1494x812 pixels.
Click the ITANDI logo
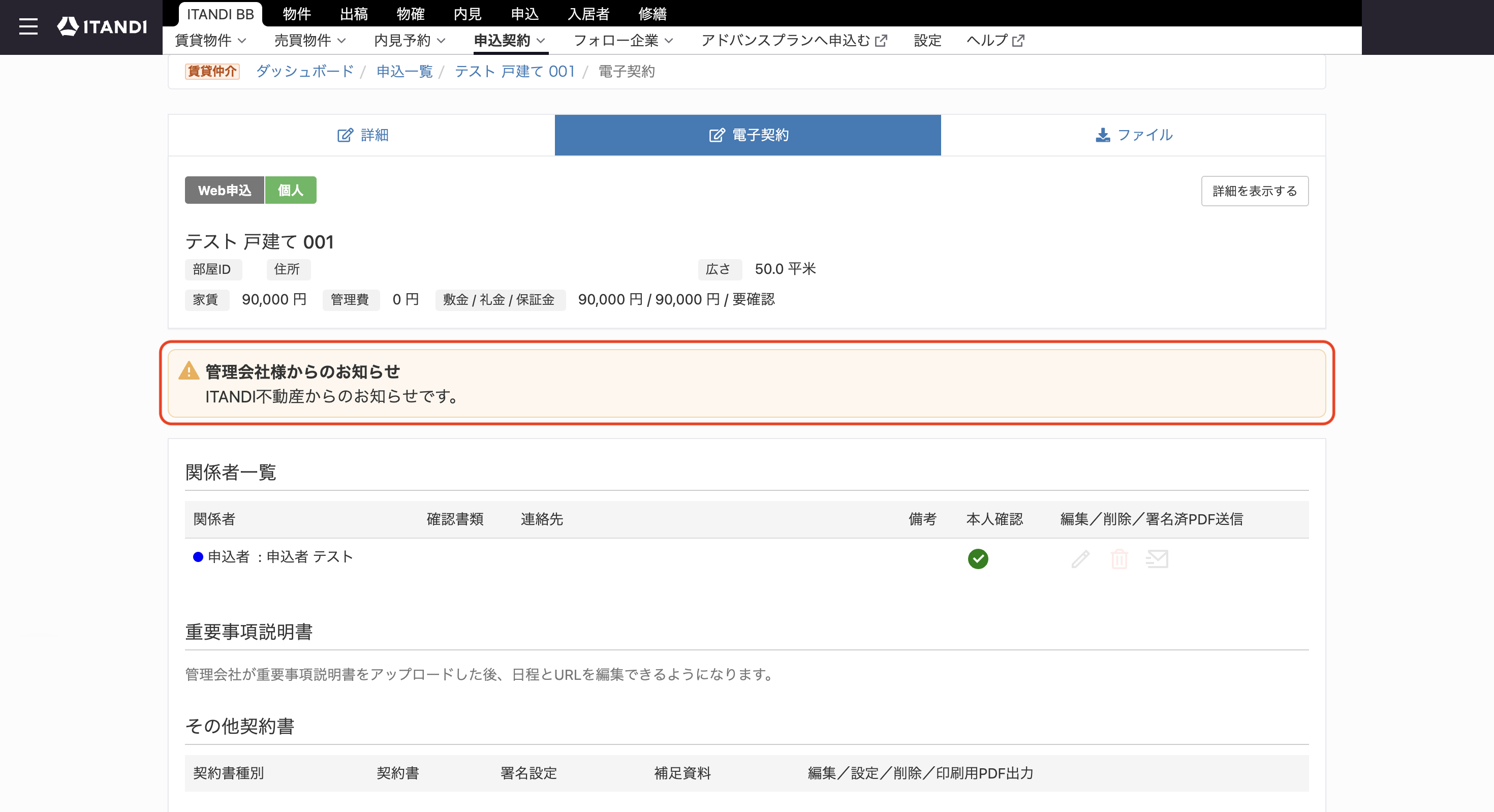pos(102,27)
